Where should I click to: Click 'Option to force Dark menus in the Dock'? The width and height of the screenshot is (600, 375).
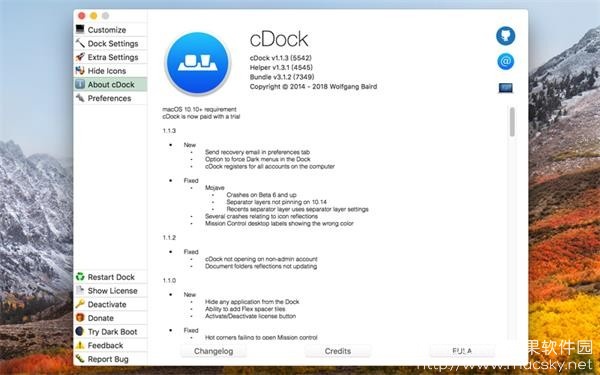pyautogui.click(x=258, y=159)
